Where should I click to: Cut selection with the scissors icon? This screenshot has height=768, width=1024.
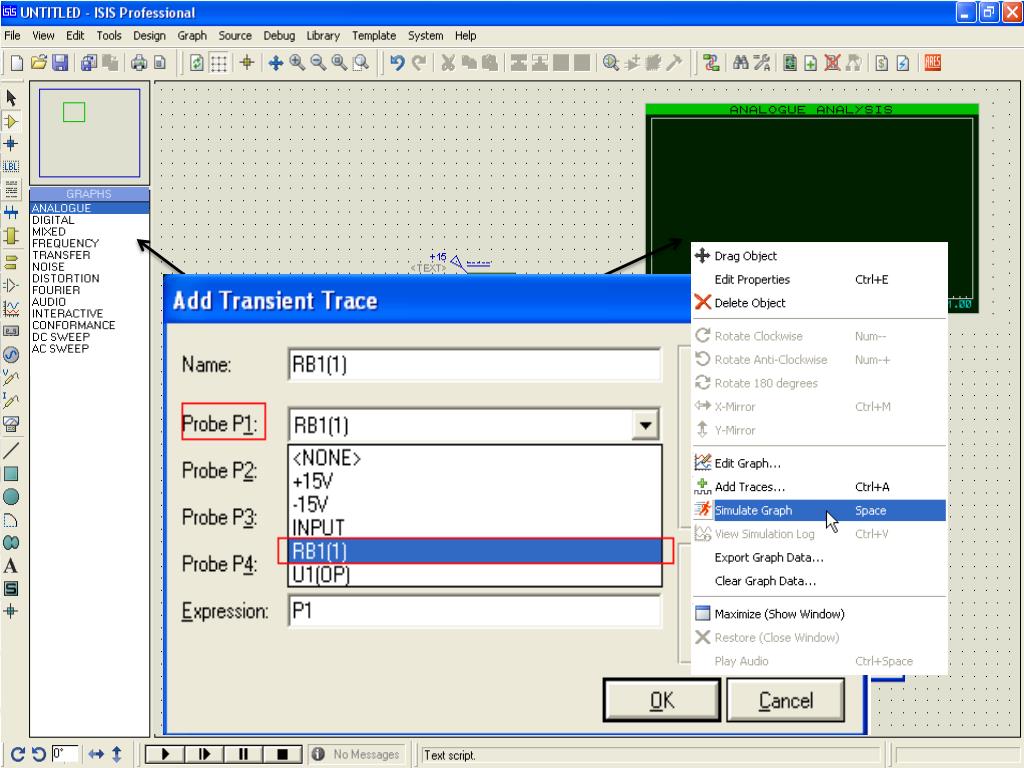pos(448,63)
